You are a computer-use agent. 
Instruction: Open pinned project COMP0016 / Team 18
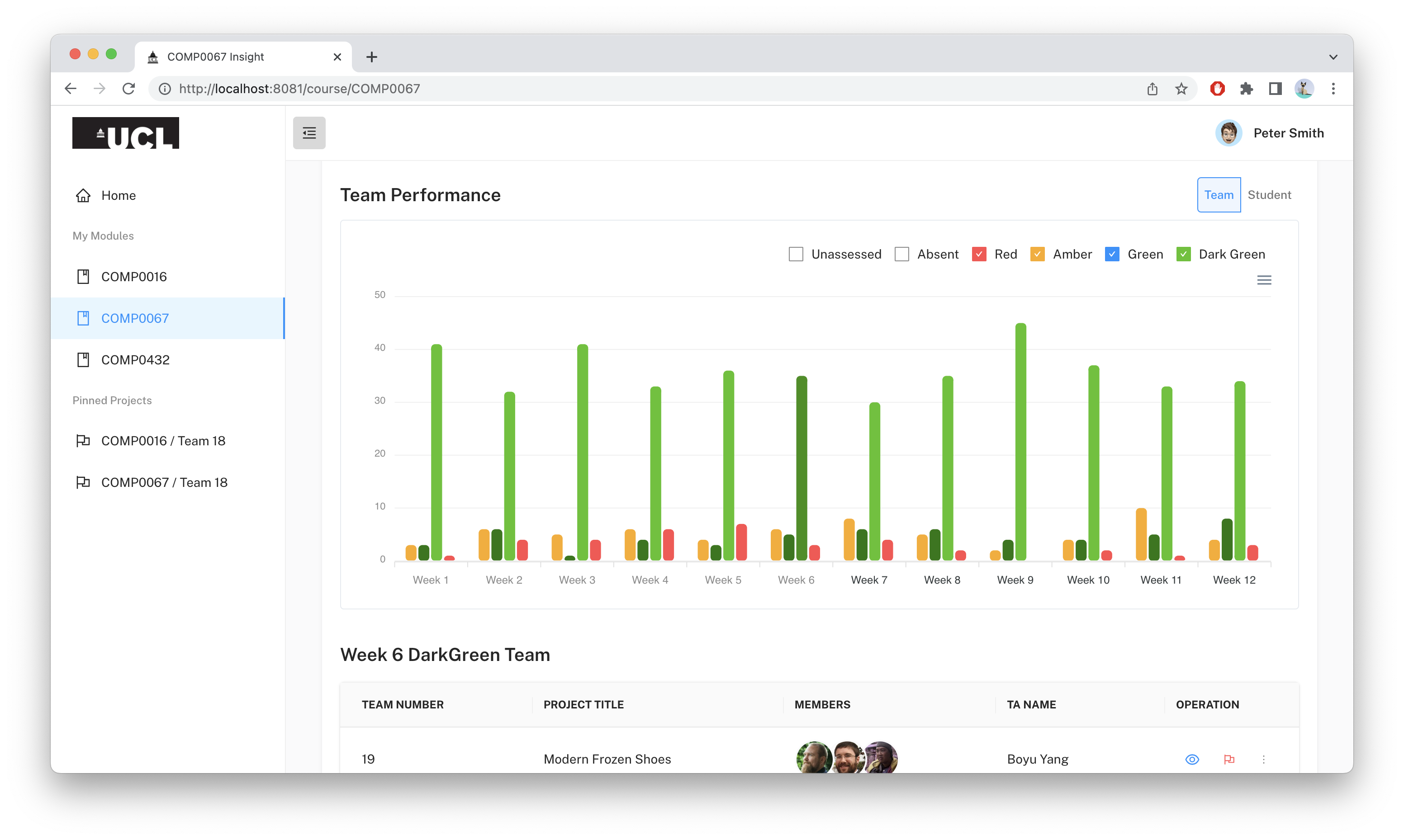[x=167, y=441]
